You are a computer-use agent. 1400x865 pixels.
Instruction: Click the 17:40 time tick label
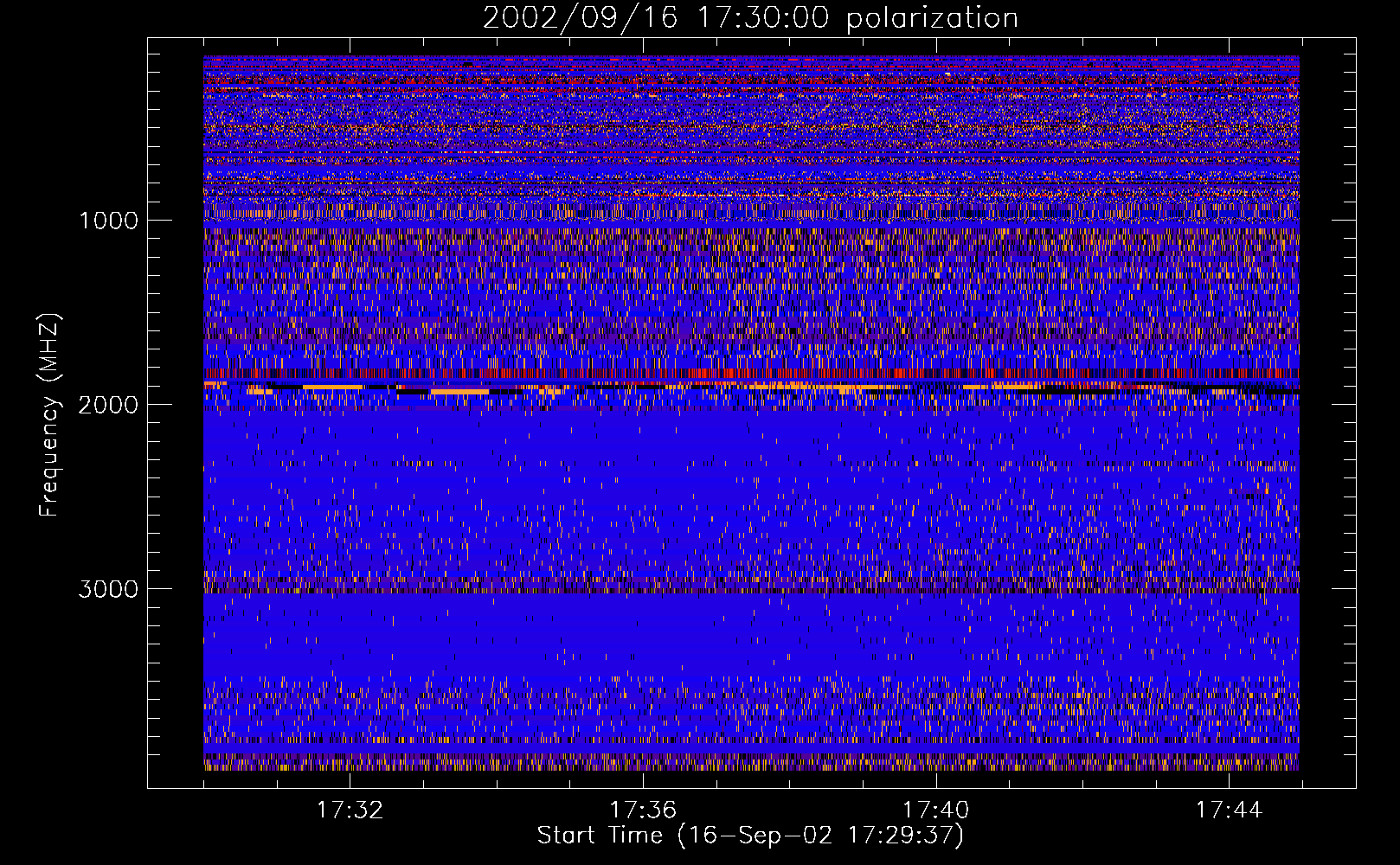coord(936,811)
